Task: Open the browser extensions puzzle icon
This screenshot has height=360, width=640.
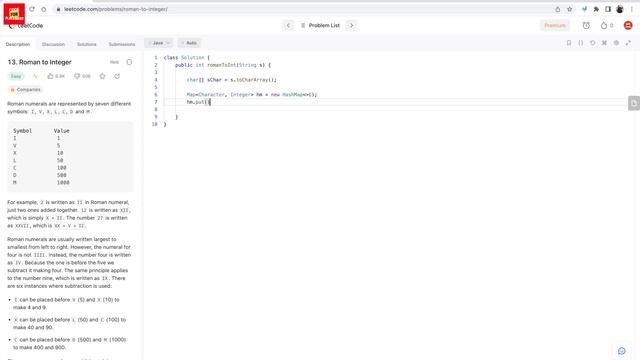Action: click(596, 9)
